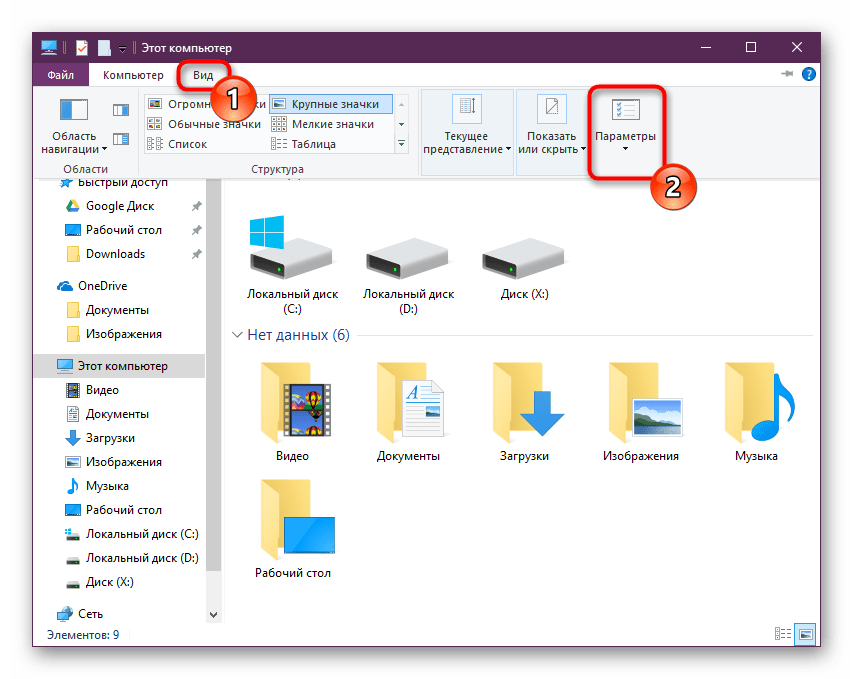Switch to the Компьютер ribbon tab
The width and height of the screenshot is (853, 679).
(132, 75)
